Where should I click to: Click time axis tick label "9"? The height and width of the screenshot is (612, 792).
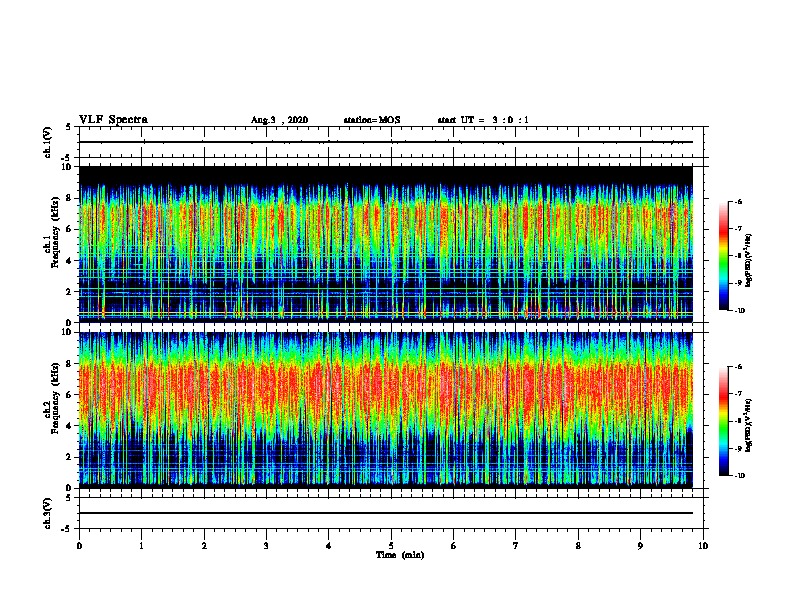[640, 546]
